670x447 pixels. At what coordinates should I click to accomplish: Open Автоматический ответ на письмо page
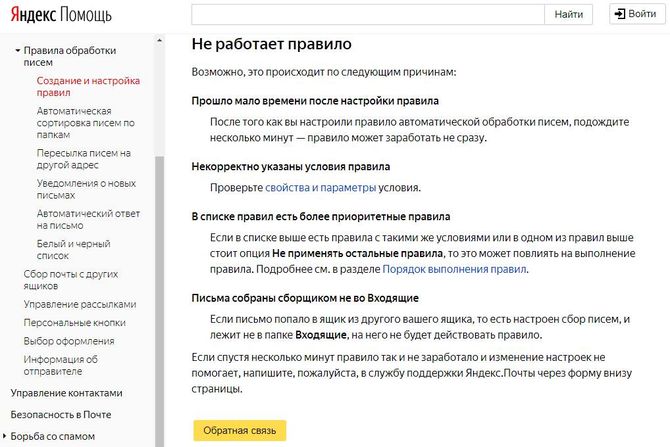coord(88,219)
